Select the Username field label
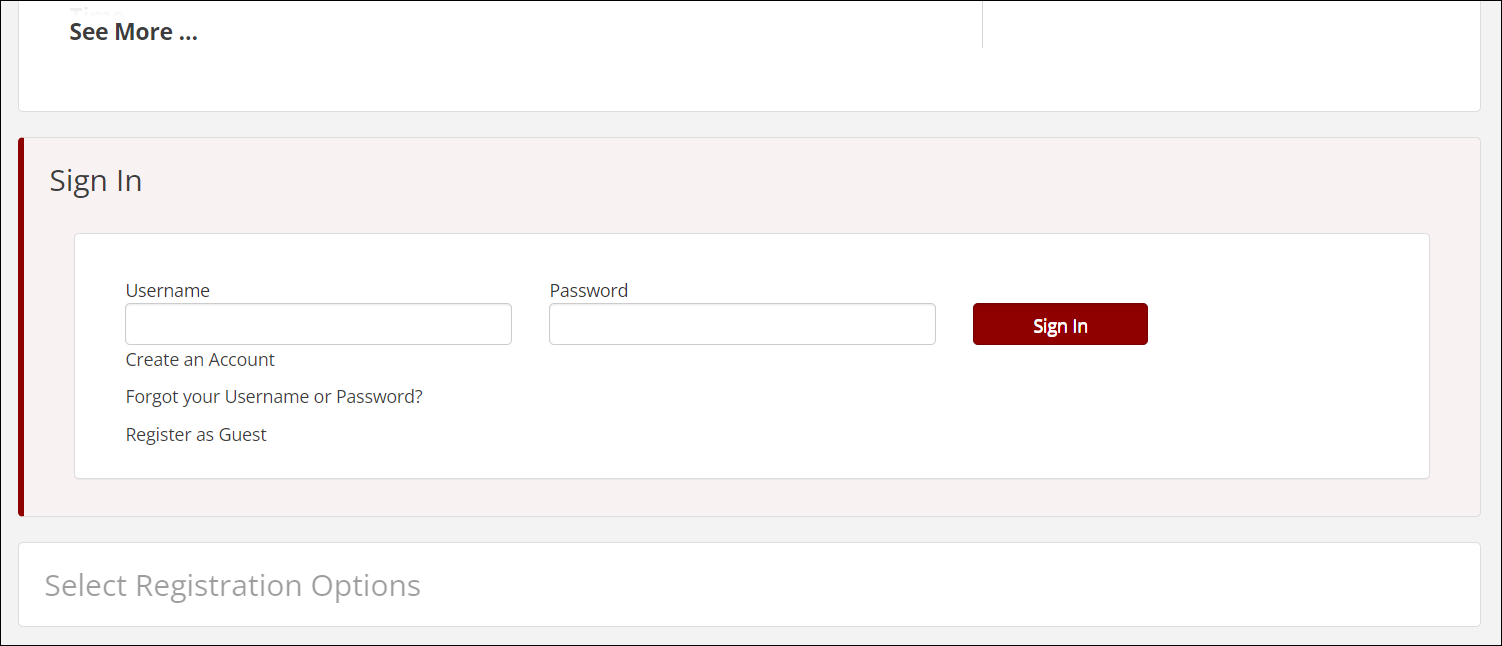 click(x=167, y=290)
